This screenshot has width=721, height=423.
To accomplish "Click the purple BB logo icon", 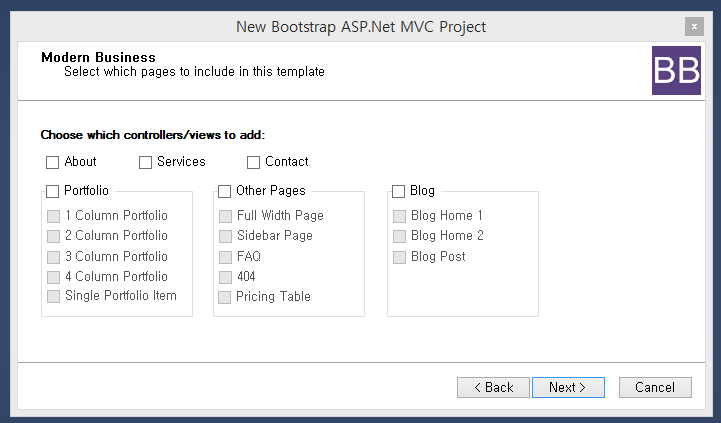I will point(676,70).
